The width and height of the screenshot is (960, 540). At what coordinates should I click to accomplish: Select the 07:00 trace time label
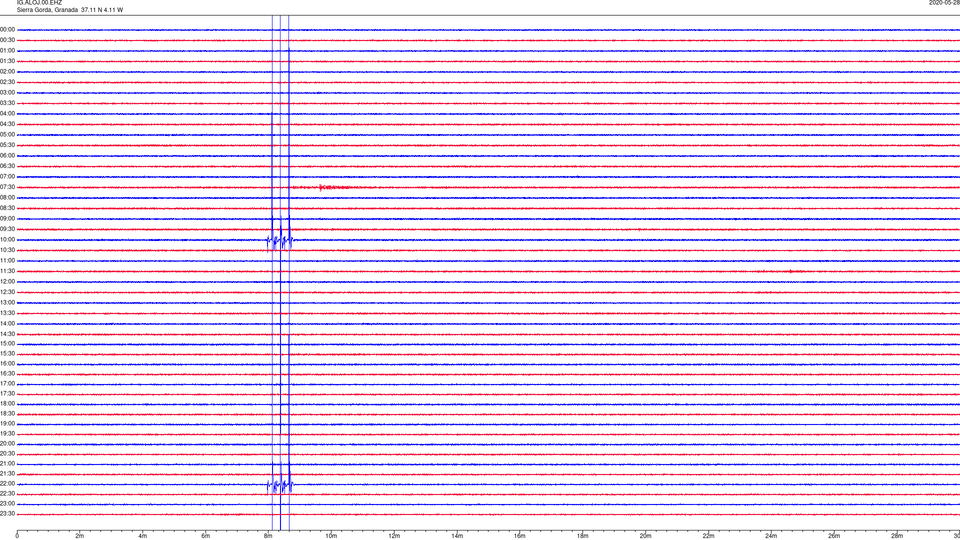click(x=7, y=176)
